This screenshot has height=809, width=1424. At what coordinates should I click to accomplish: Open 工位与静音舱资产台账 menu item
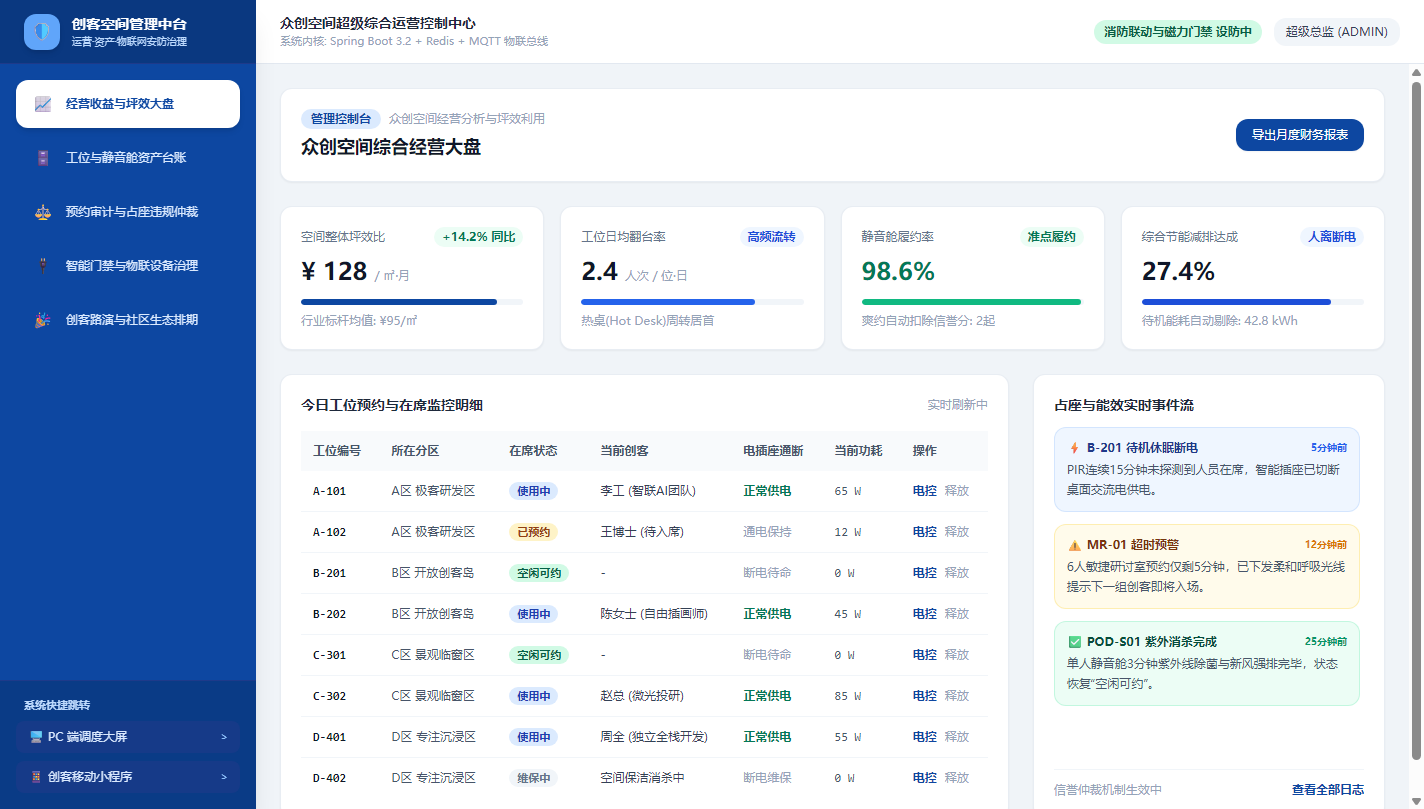[128, 158]
